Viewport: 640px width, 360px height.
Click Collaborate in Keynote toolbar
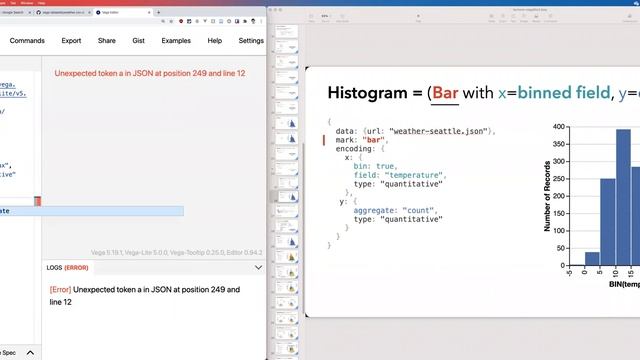[630, 18]
